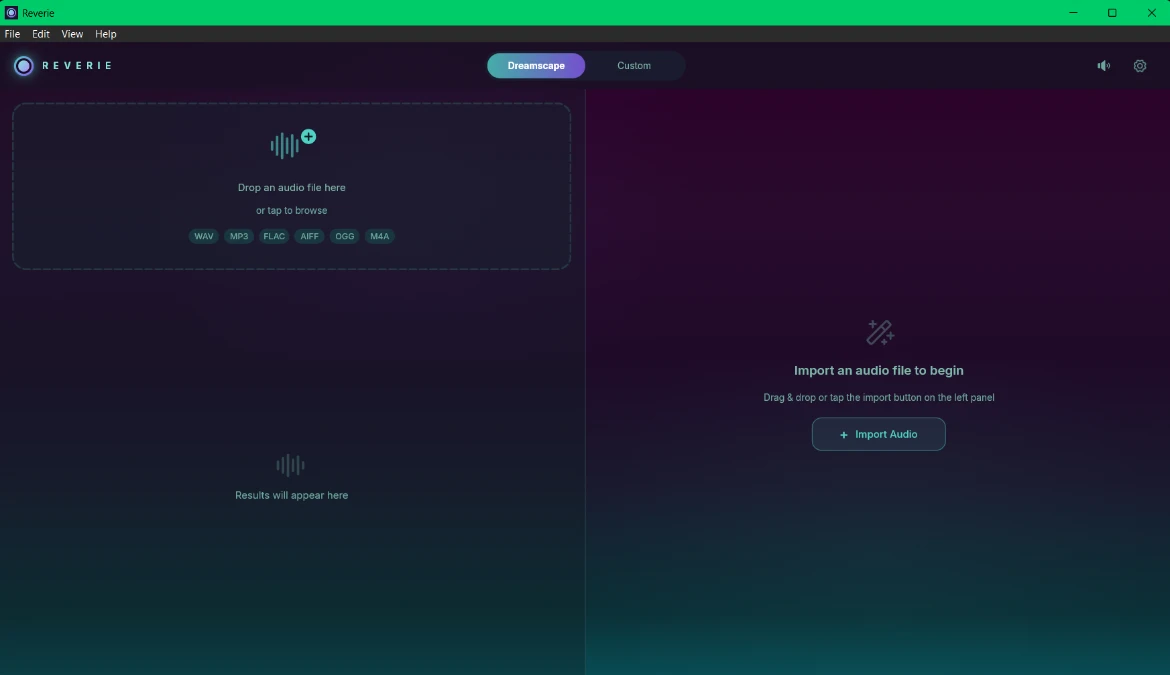Click the results waveform placeholder icon
The height and width of the screenshot is (675, 1170).
tap(290, 465)
